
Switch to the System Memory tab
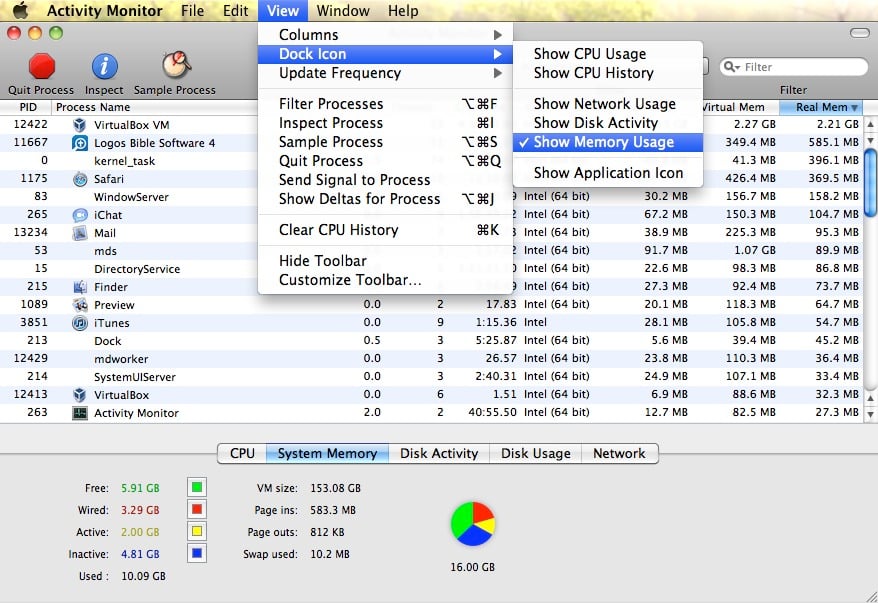[x=327, y=453]
